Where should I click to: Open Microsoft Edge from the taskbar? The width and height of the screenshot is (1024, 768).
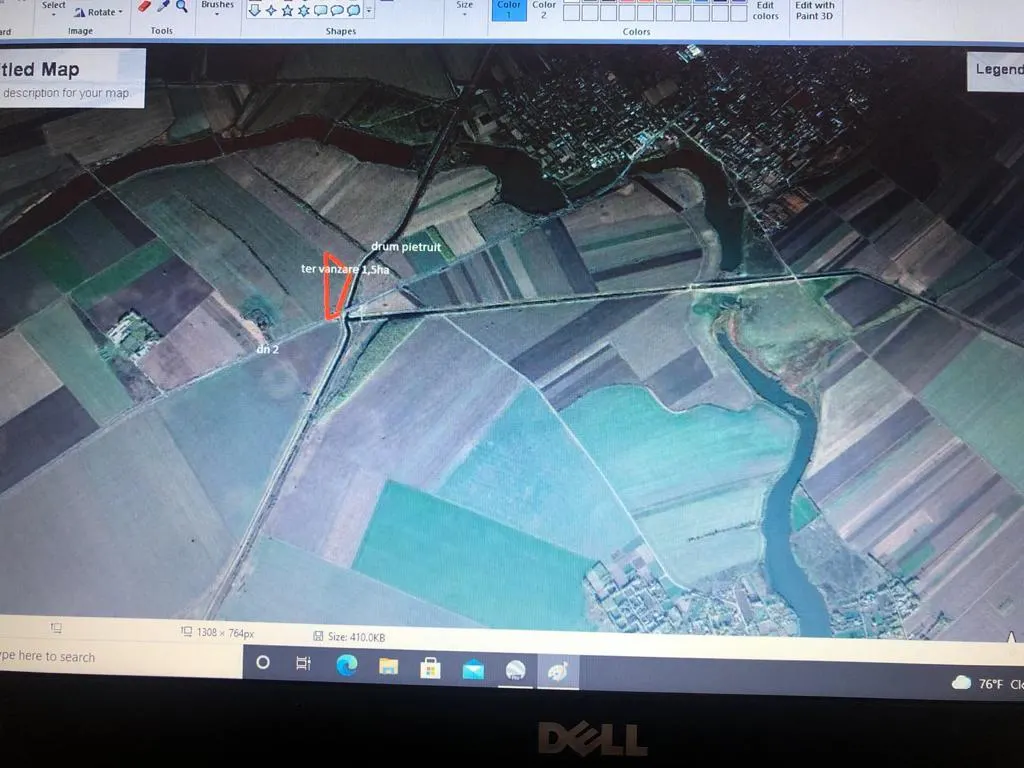pos(347,665)
